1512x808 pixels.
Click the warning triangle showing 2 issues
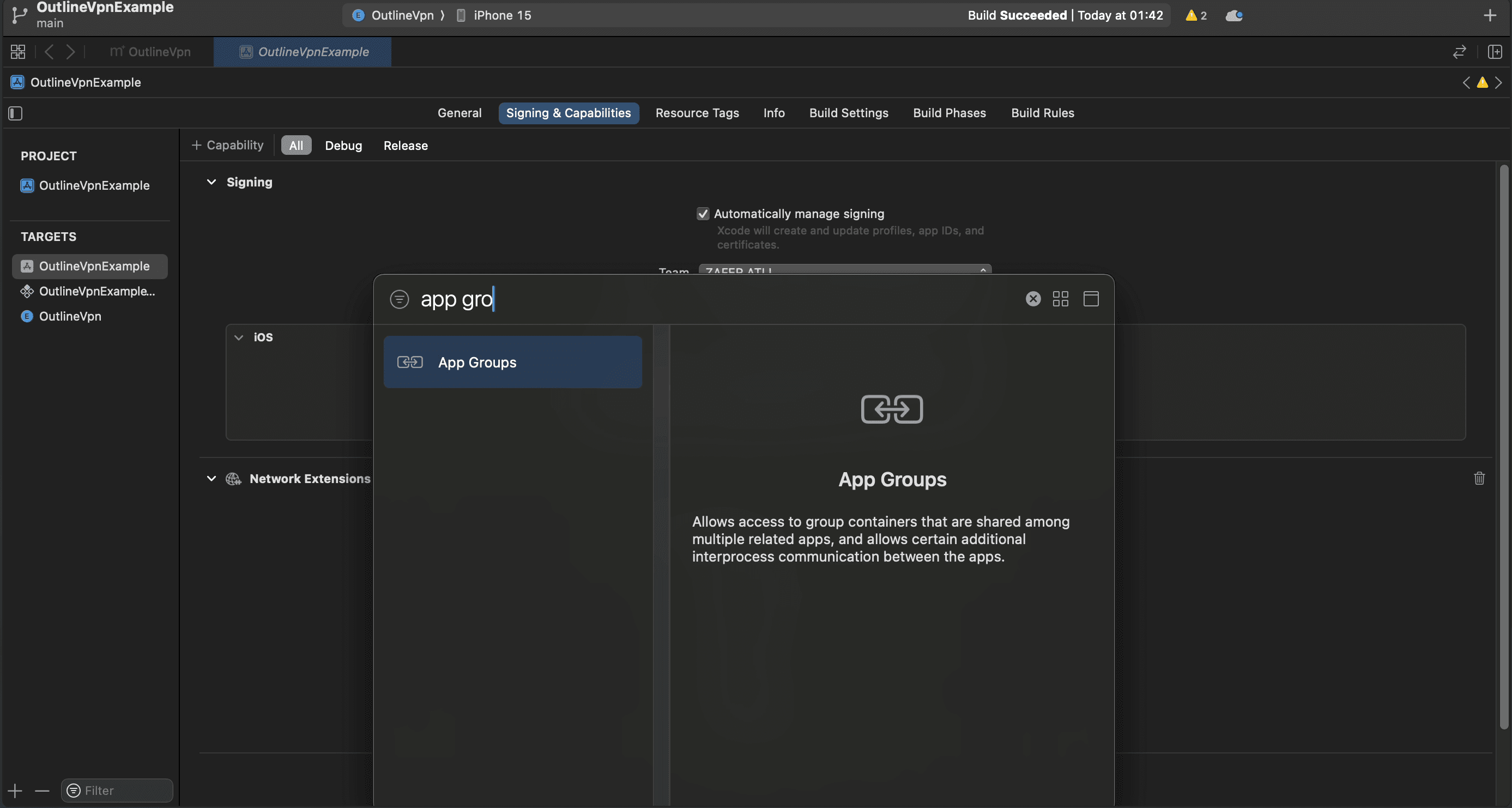pyautogui.click(x=1196, y=15)
